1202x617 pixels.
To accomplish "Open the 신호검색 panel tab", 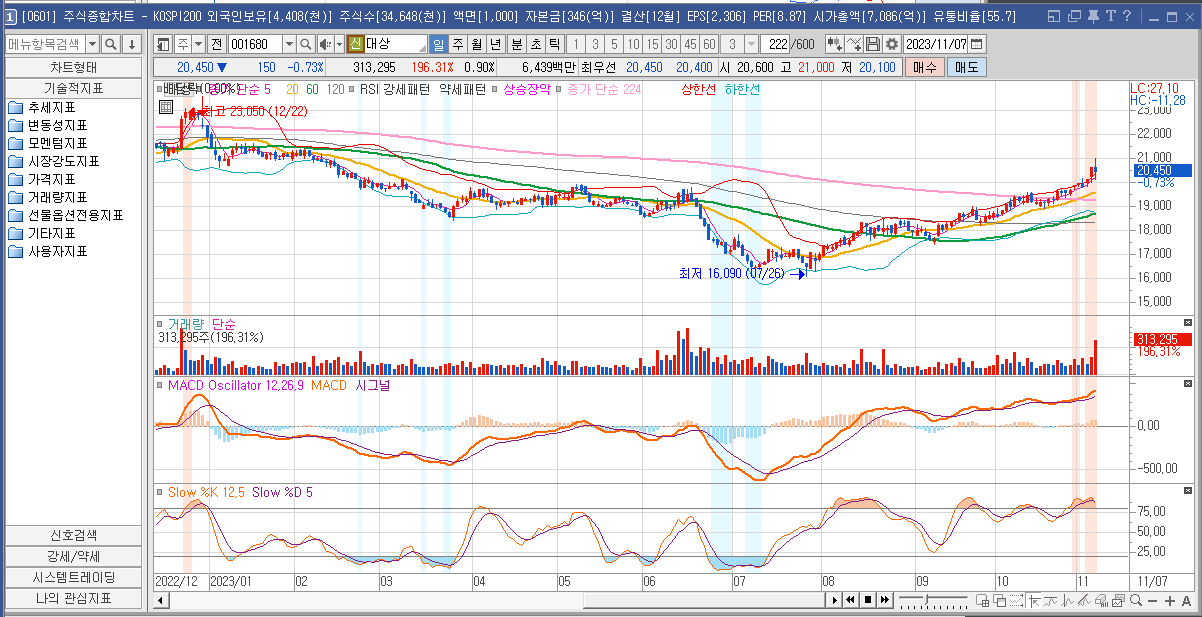I will 73,535.
